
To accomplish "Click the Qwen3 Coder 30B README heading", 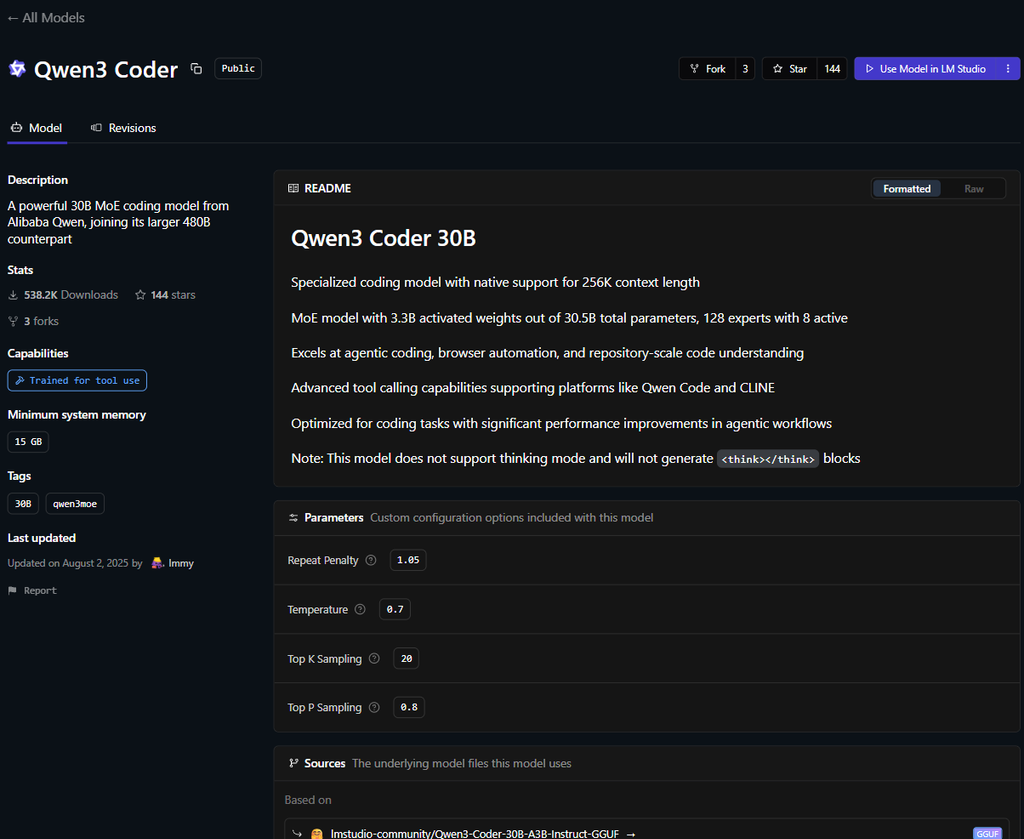I will 383,238.
